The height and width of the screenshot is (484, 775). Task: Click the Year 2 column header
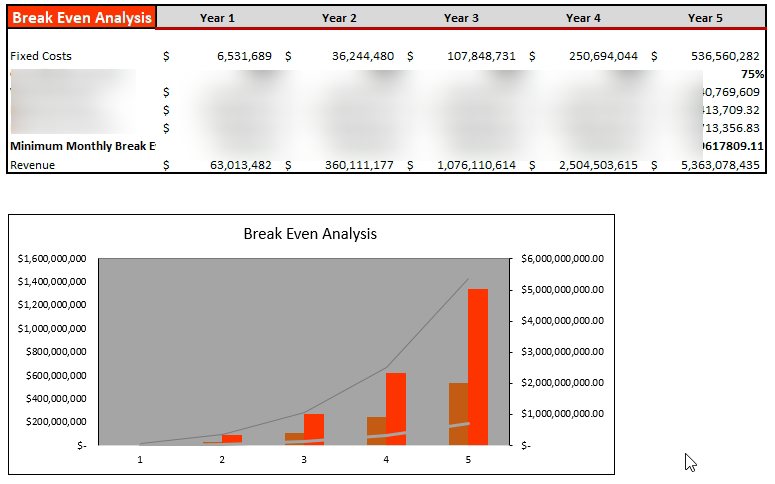point(339,18)
